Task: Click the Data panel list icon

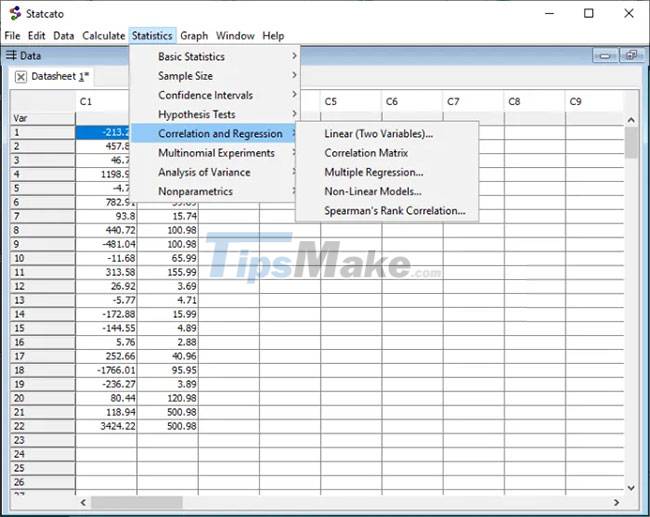Action: (x=11, y=55)
